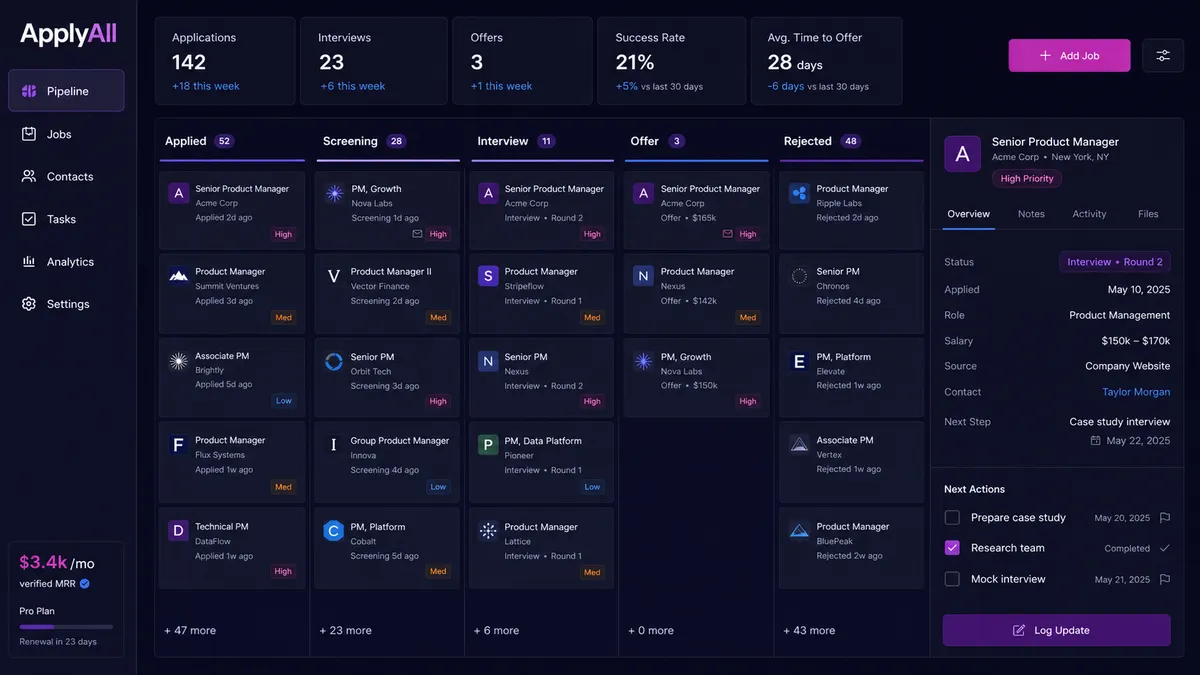Click the ApplyAll logo
Viewport: 1200px width, 675px height.
(x=69, y=34)
